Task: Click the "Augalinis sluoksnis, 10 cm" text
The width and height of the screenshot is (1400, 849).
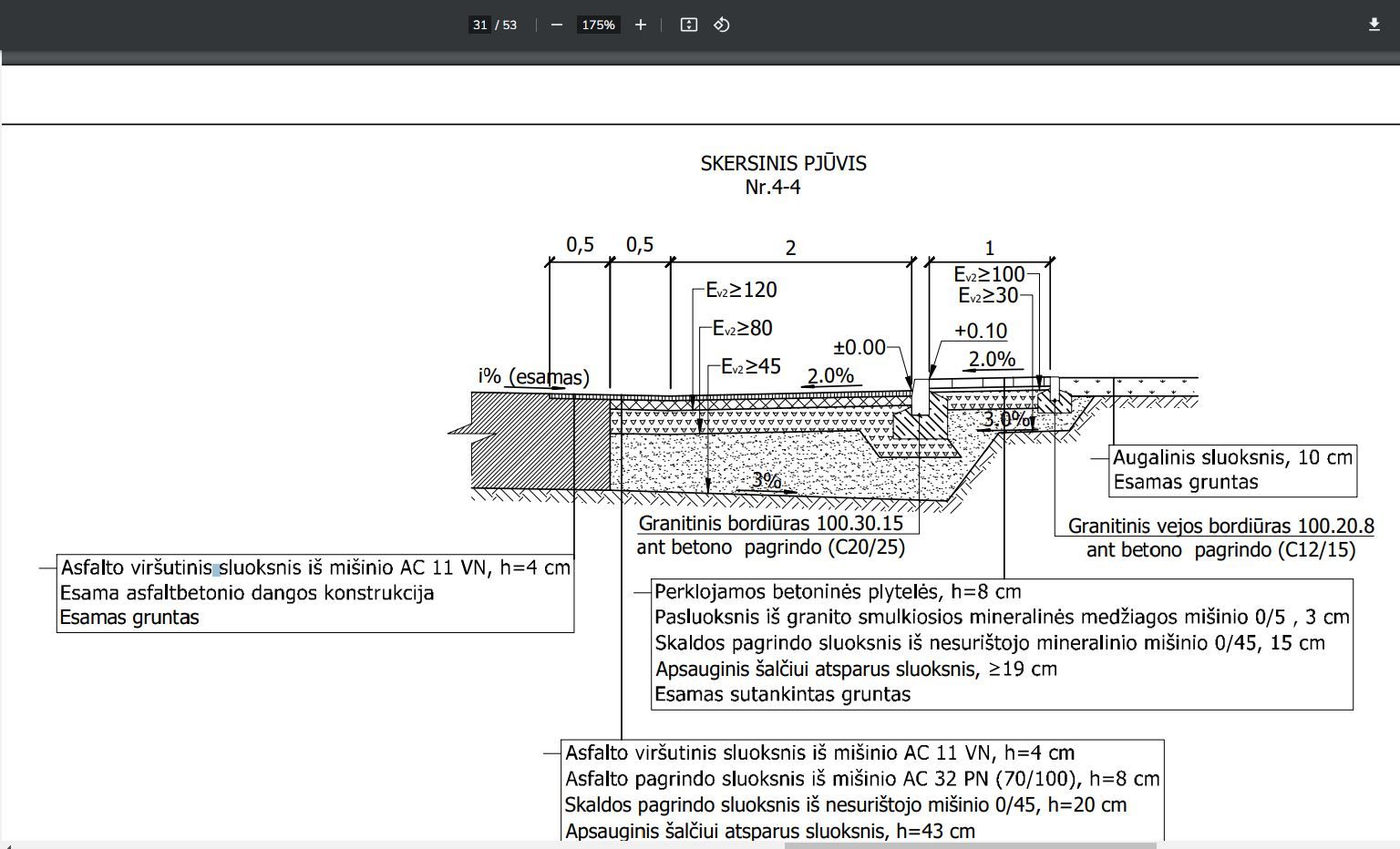Action: [x=1232, y=457]
